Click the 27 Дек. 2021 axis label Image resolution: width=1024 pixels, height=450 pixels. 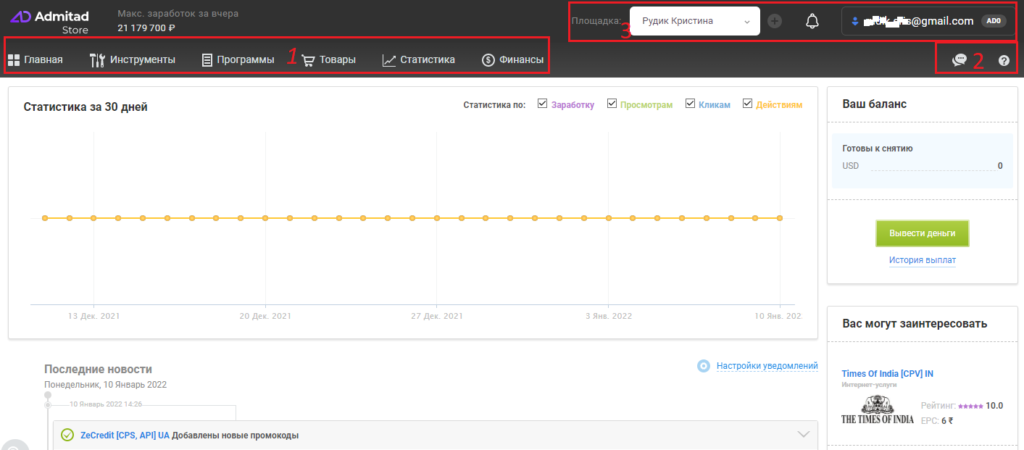(x=437, y=316)
